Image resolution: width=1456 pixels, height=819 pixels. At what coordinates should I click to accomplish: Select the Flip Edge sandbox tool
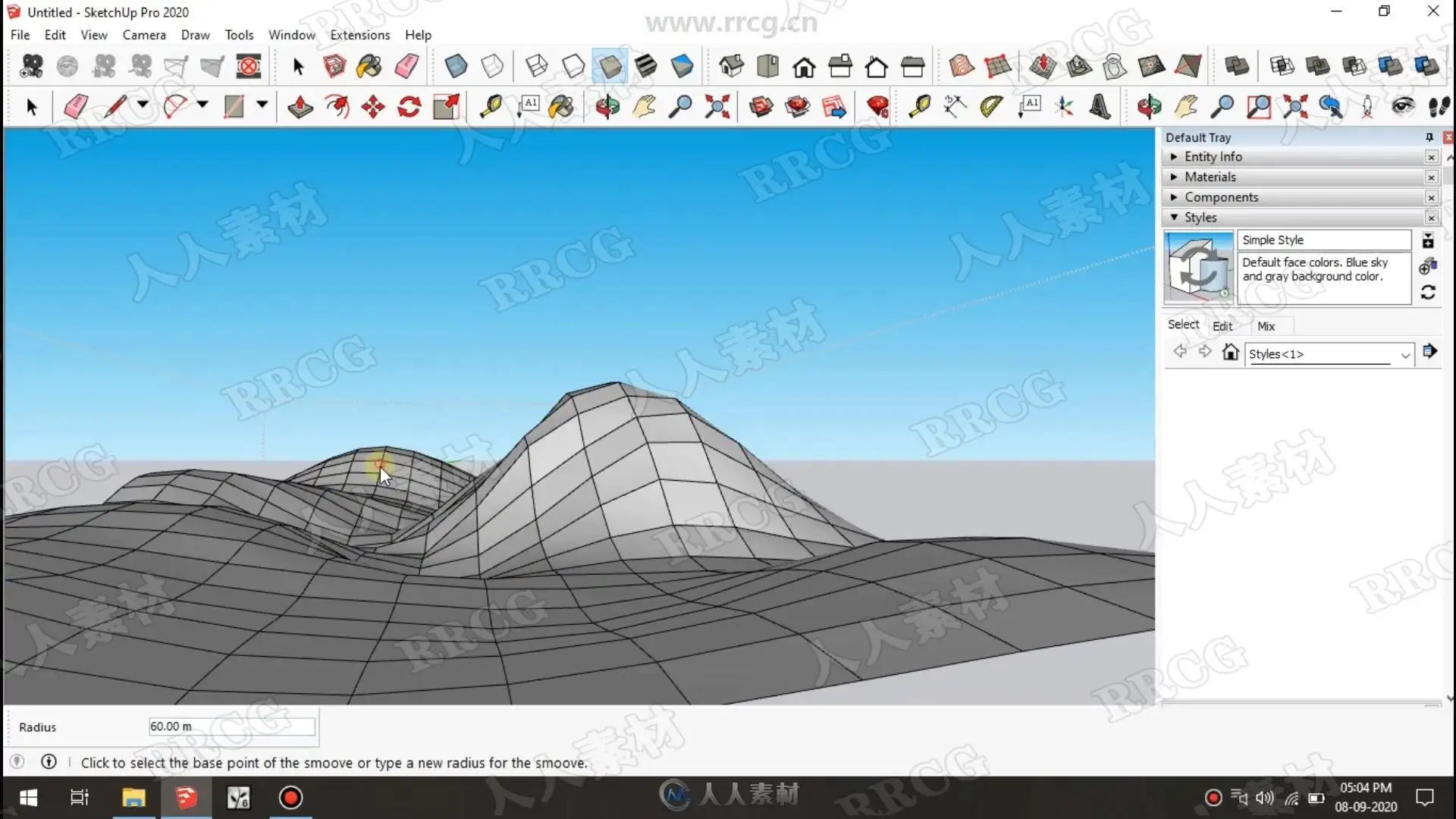pyautogui.click(x=1188, y=67)
